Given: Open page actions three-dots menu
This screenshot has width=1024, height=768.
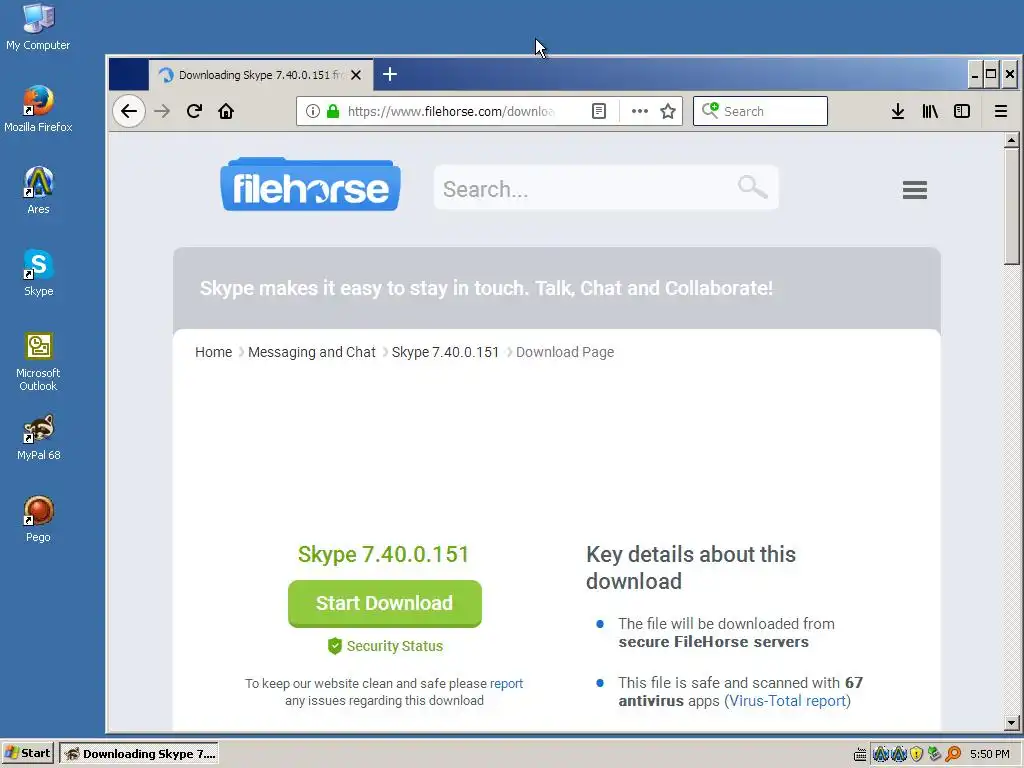Looking at the screenshot, I should 640,111.
